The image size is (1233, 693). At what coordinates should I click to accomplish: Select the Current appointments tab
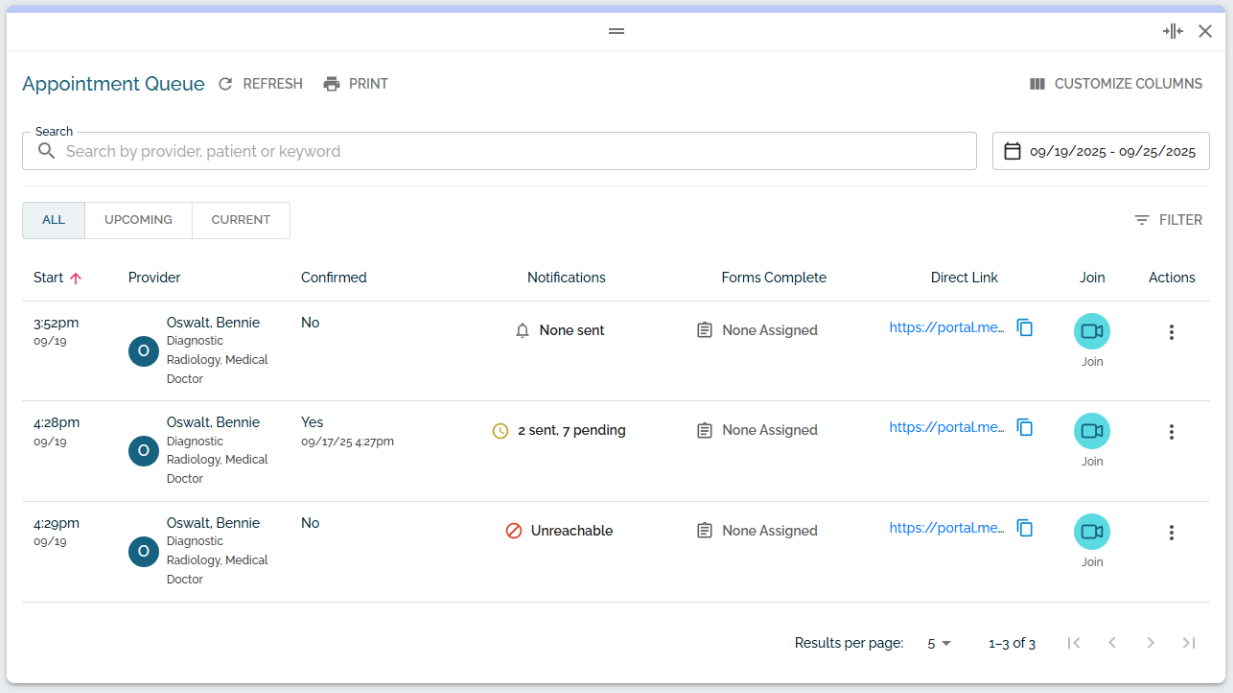pyautogui.click(x=240, y=220)
